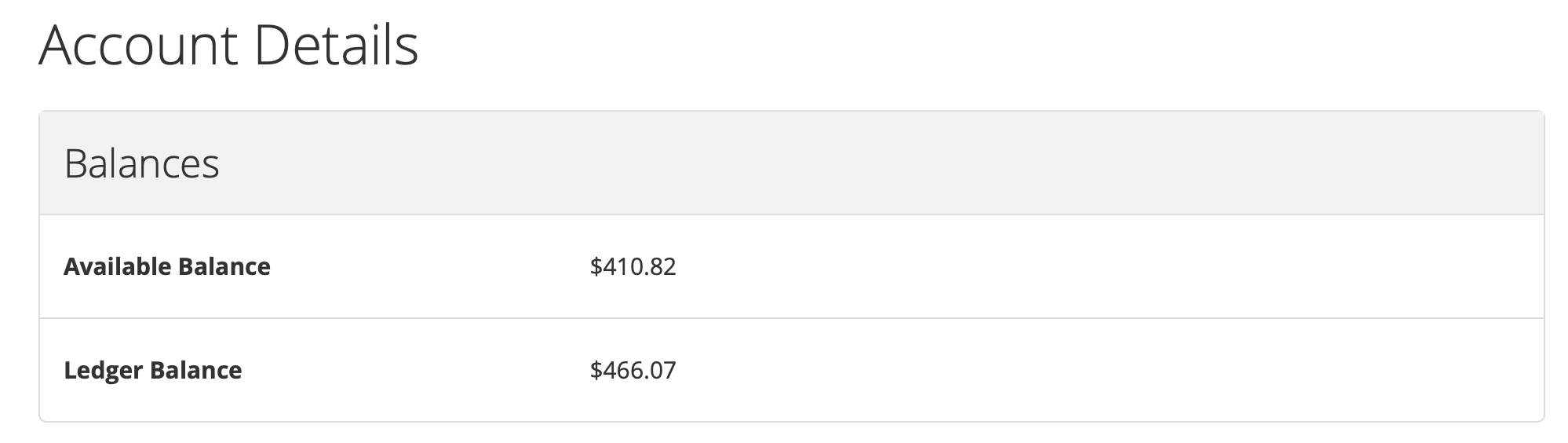Click the Ledger Balance label
The image size is (1568, 443).
[x=153, y=370]
